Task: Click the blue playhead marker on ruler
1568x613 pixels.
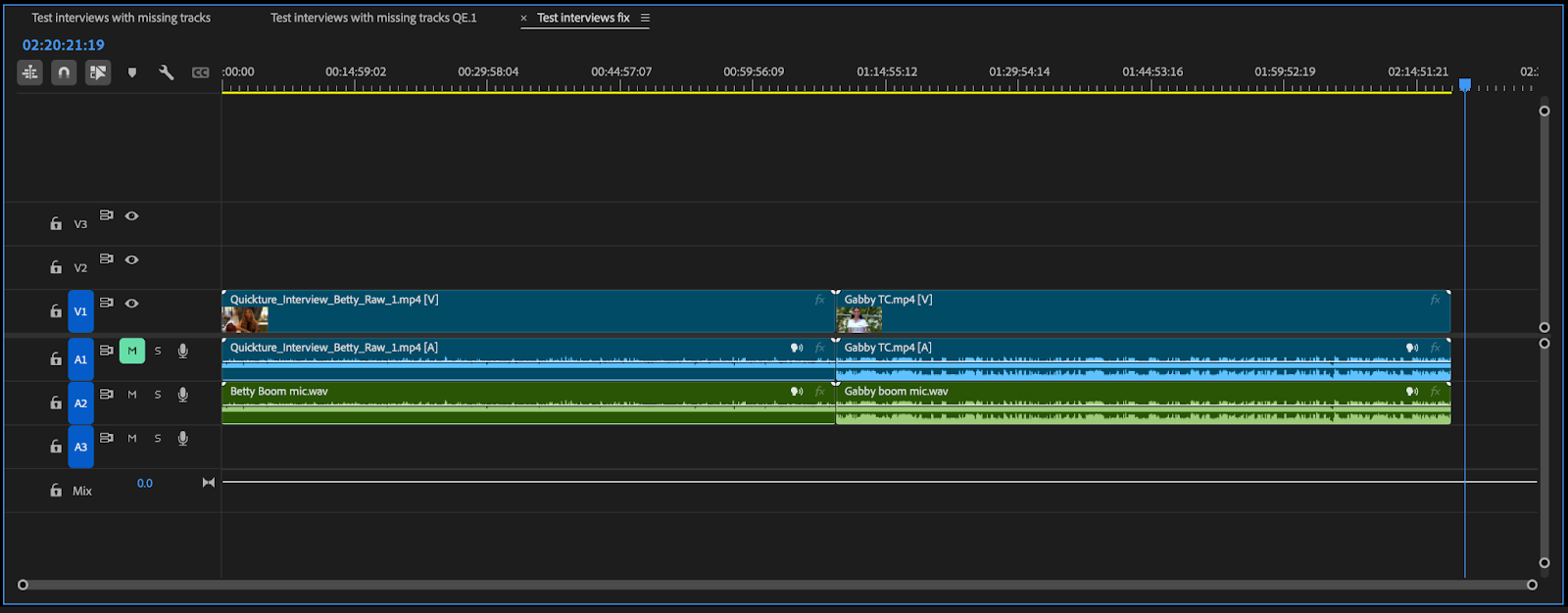Action: click(x=1465, y=85)
